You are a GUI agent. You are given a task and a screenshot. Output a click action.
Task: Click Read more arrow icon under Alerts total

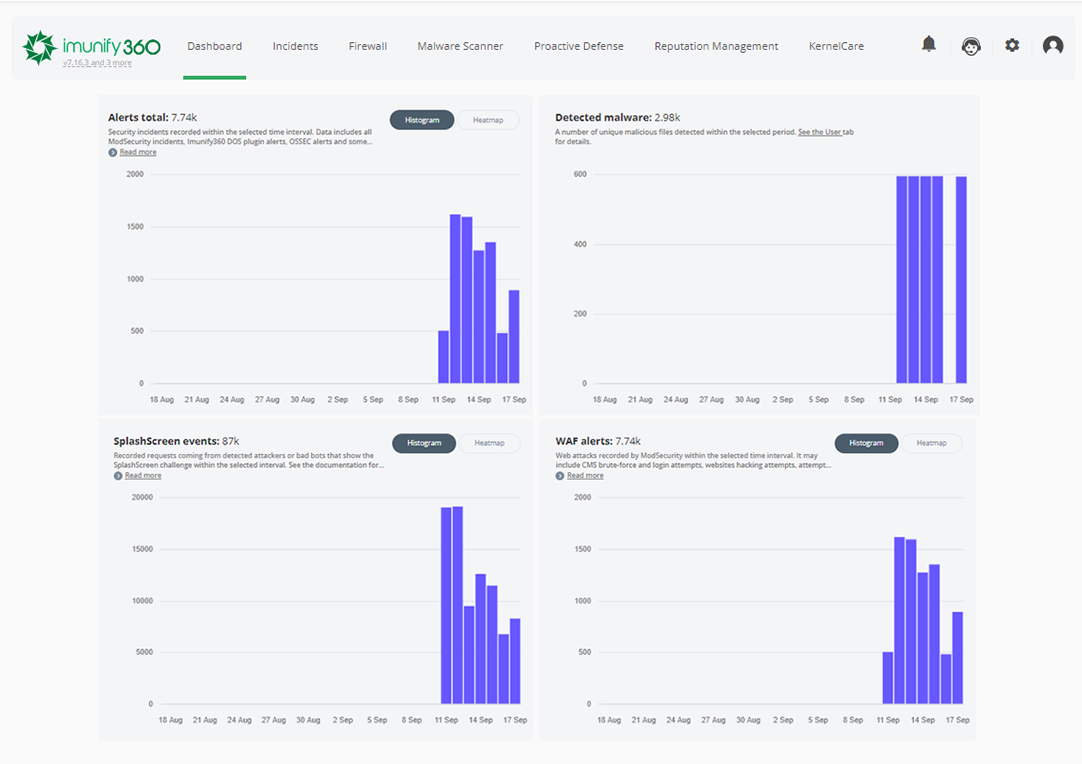point(113,152)
